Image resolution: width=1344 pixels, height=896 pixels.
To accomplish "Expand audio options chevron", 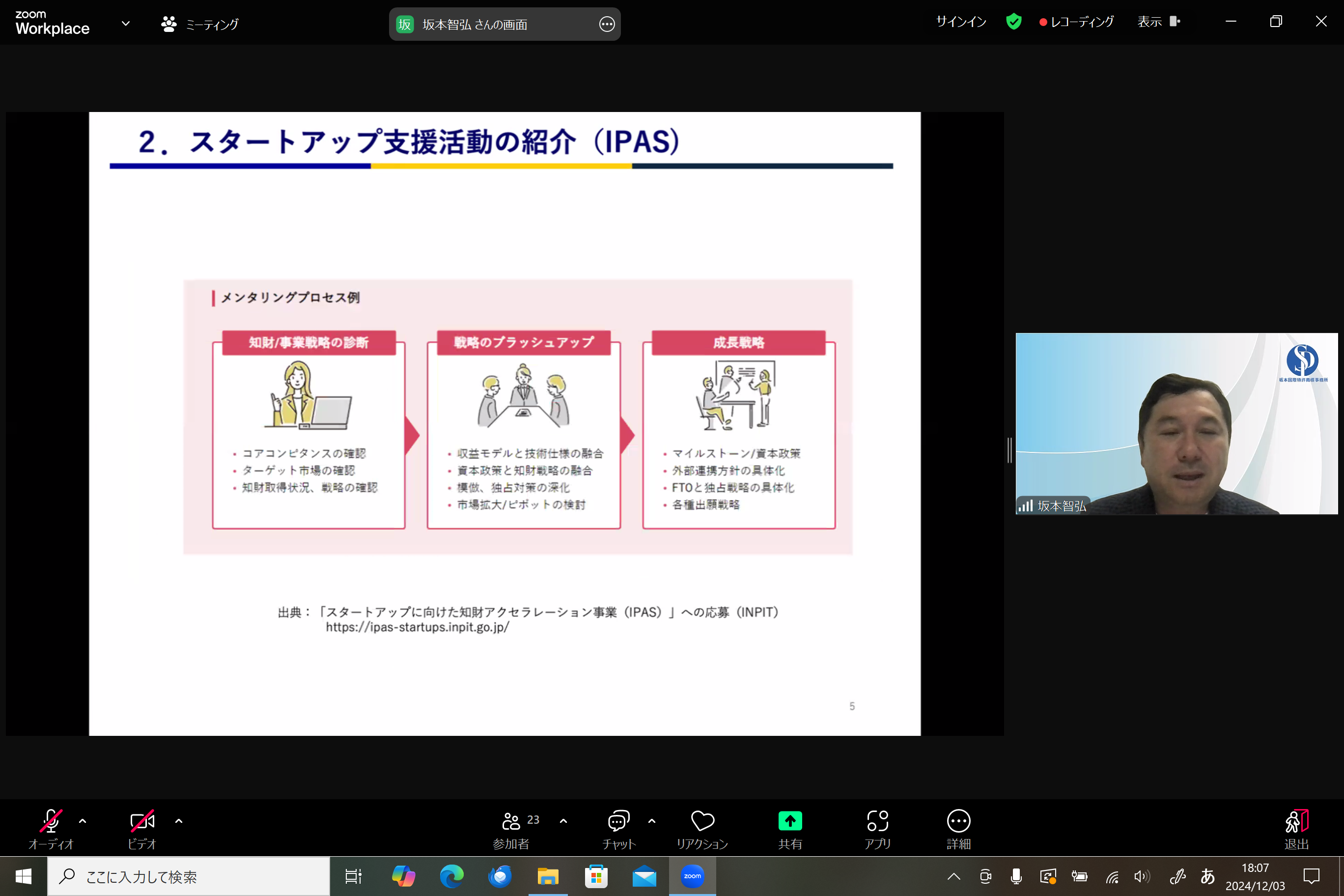I will point(83,821).
